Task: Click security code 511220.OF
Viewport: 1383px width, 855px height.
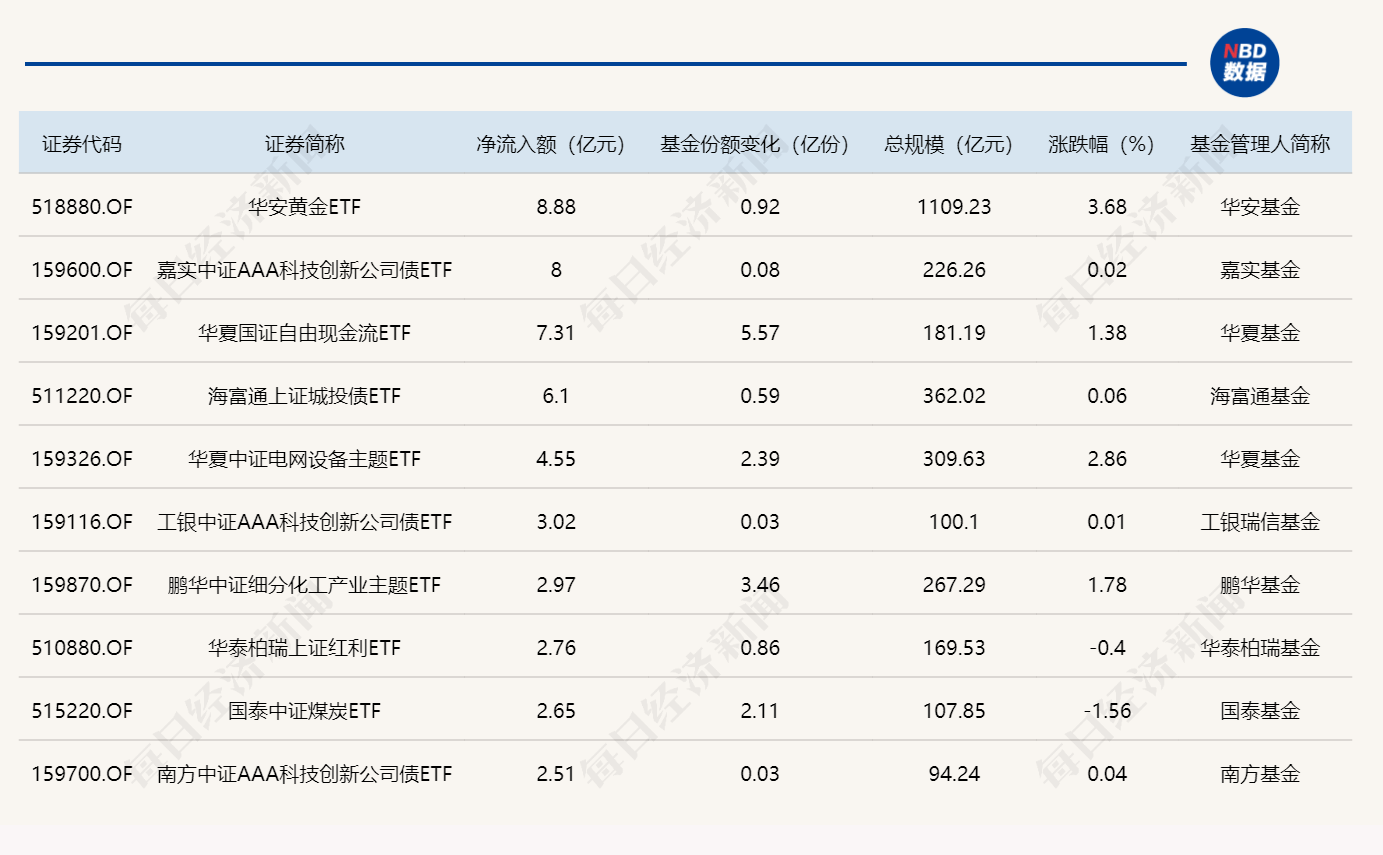Action: click(x=82, y=396)
